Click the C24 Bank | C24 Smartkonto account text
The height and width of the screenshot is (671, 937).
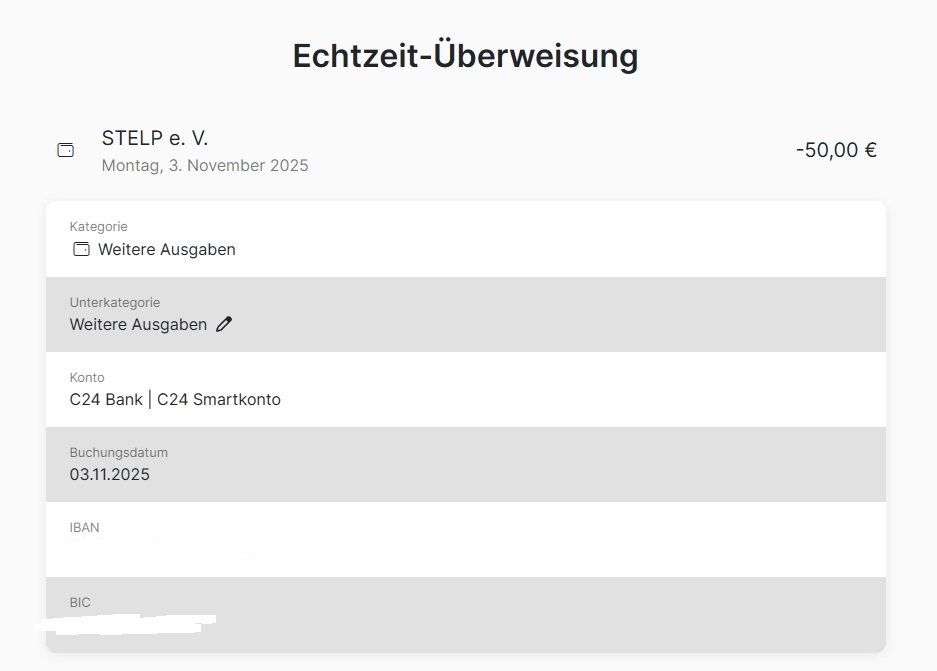175,399
